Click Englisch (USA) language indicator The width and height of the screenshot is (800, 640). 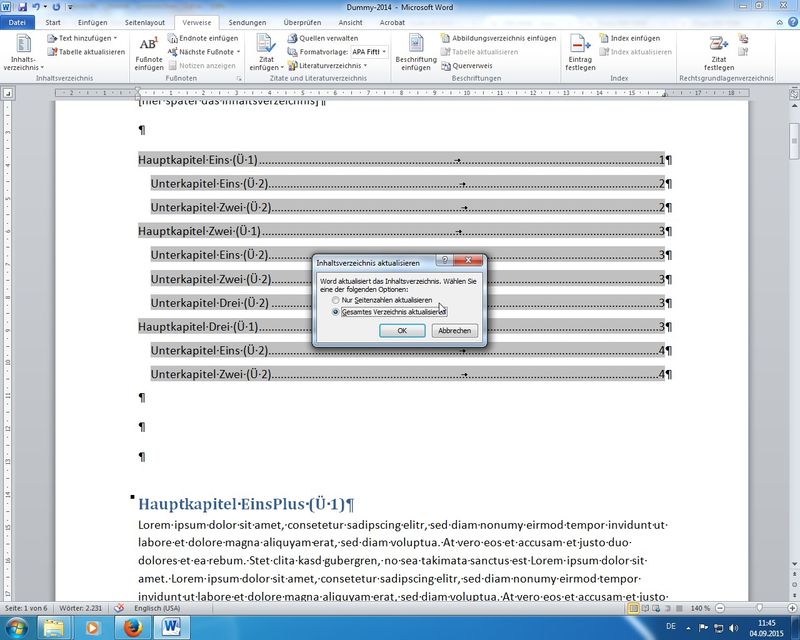[x=157, y=608]
